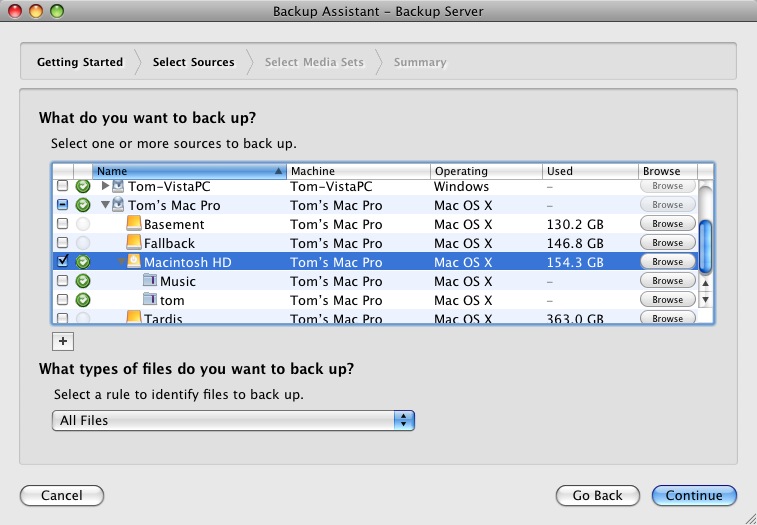
Task: Click the 154.3 GB used value
Action: (x=575, y=262)
